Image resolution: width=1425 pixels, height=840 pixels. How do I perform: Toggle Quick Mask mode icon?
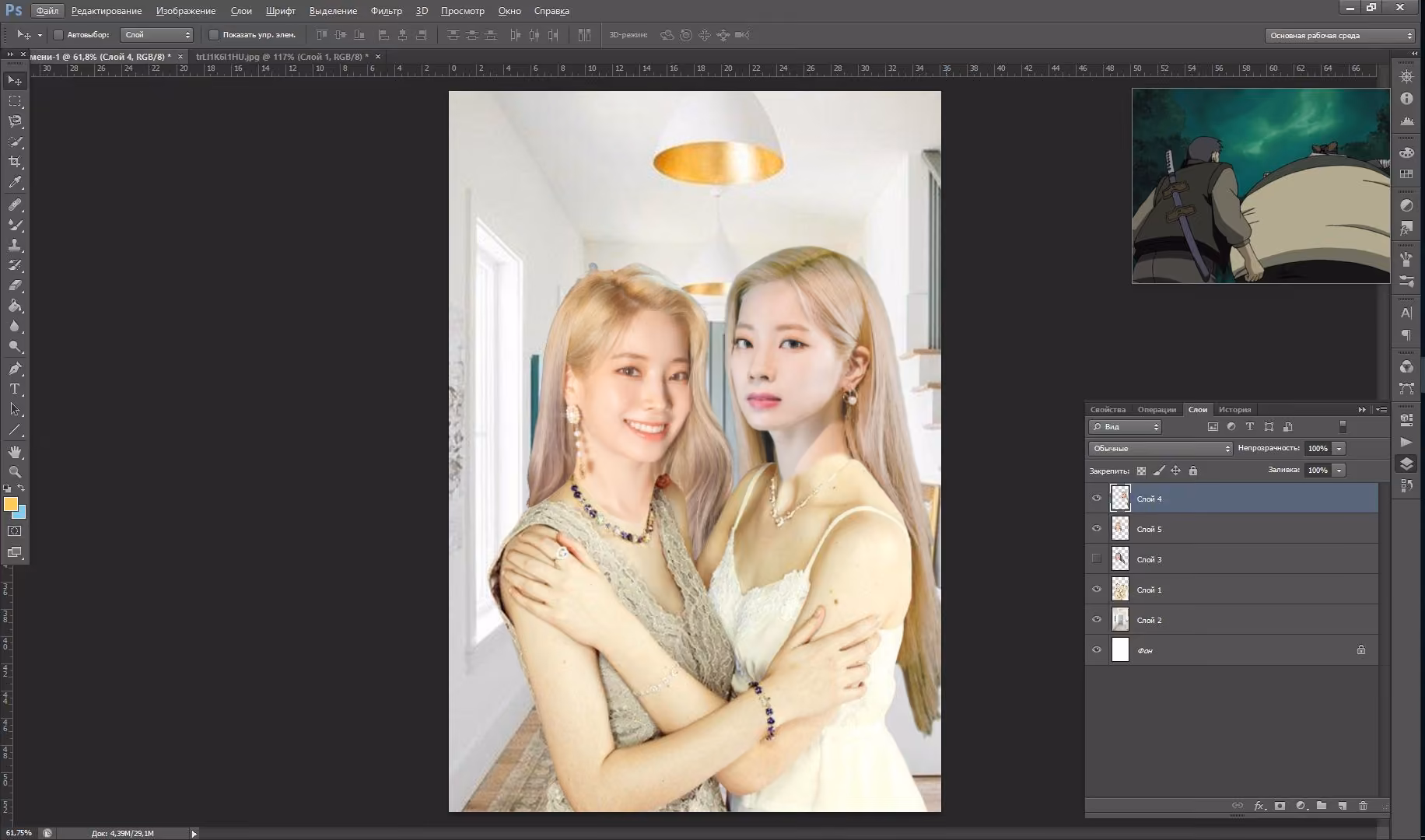coord(15,531)
